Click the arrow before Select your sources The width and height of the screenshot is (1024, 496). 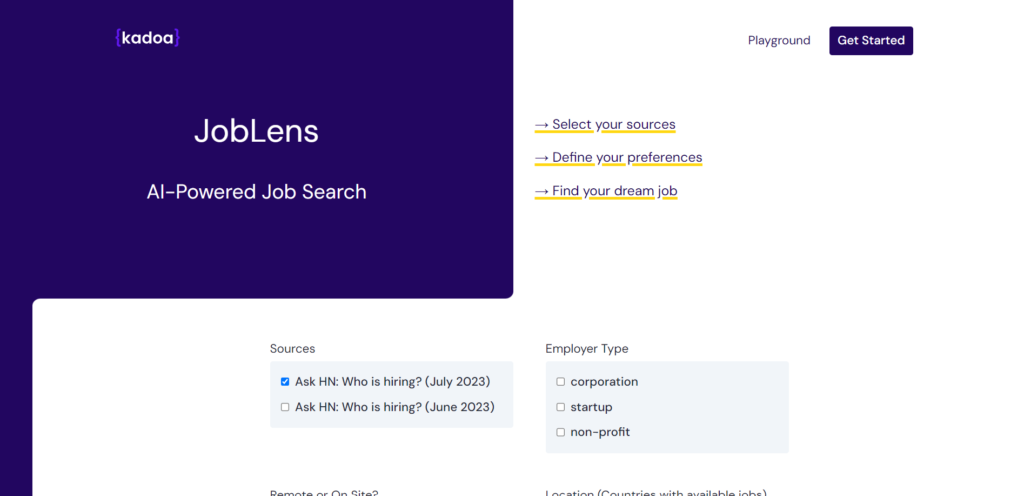click(x=542, y=125)
